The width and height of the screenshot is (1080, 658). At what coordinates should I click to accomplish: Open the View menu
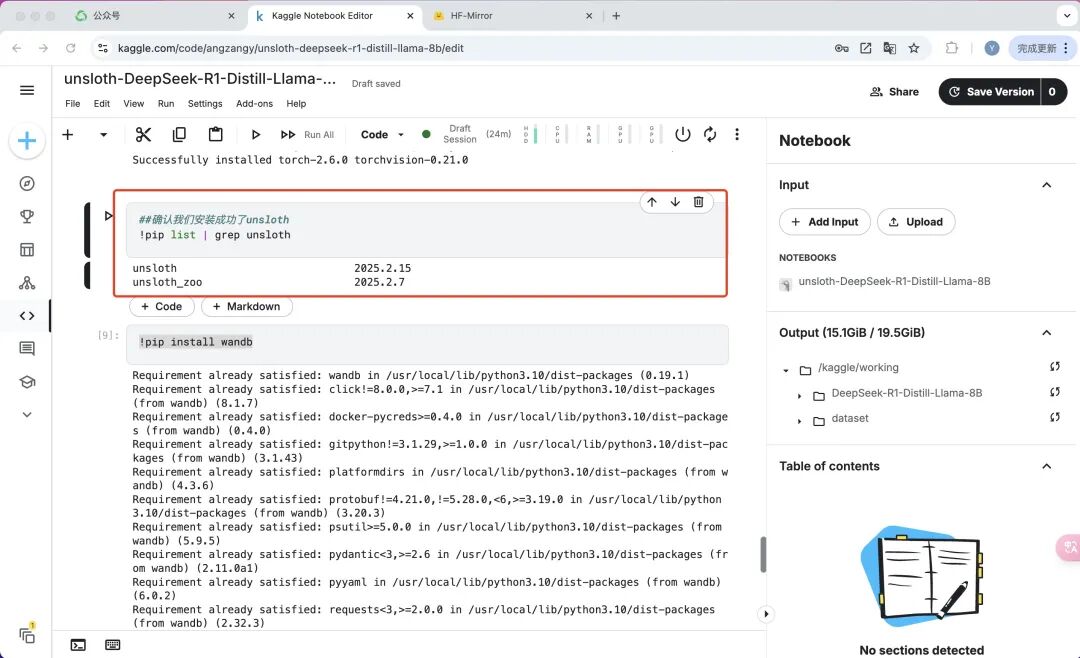click(x=134, y=103)
